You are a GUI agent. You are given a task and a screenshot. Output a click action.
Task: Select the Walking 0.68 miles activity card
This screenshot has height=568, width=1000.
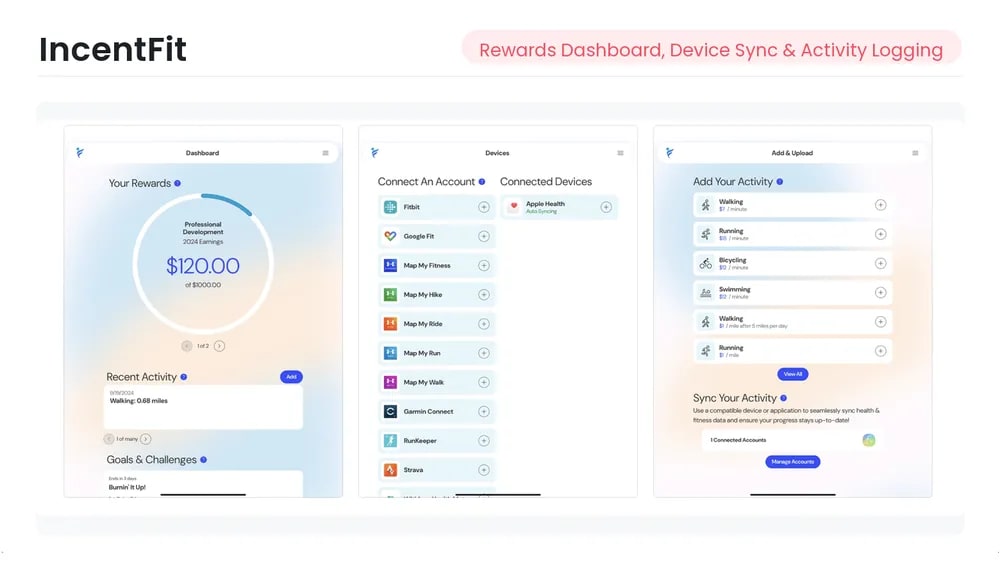[204, 406]
